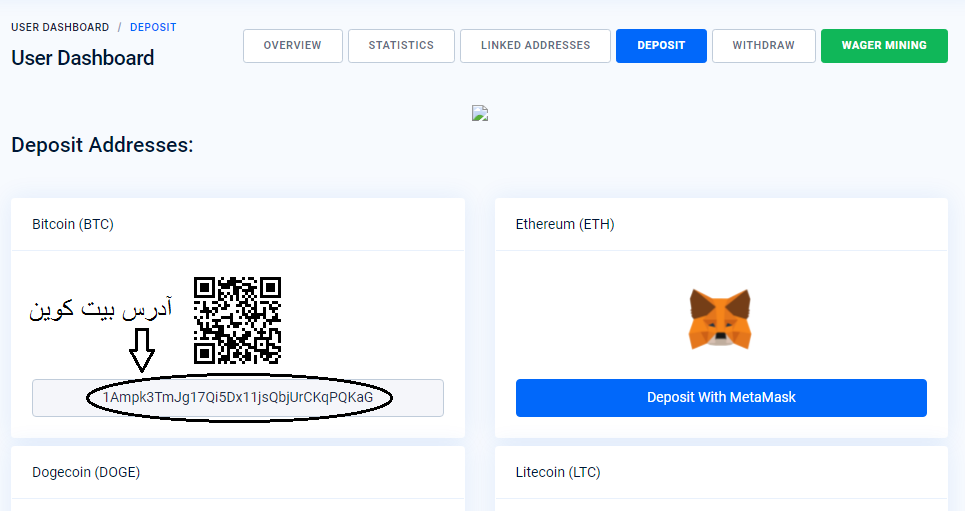The height and width of the screenshot is (511, 965).
Task: Click the Deposit With MetaMask button
Action: coord(721,398)
